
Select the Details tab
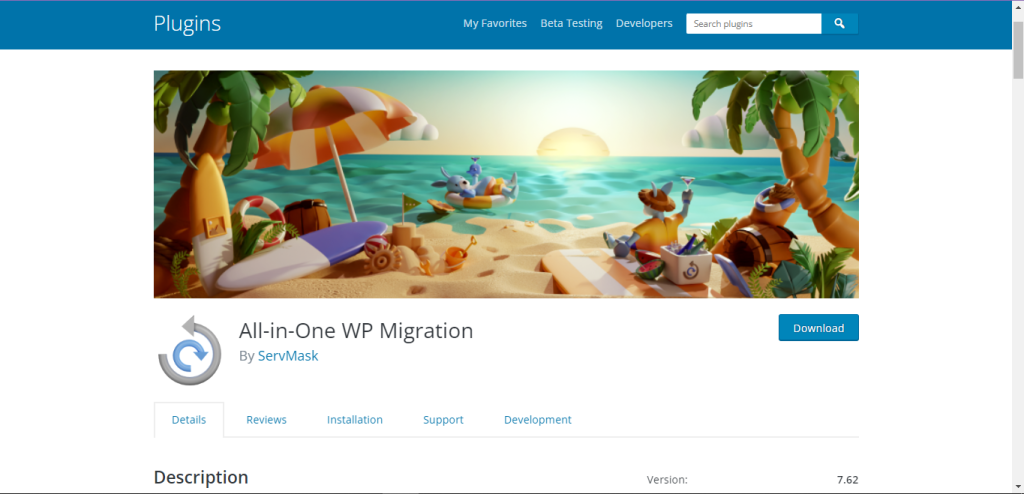point(189,420)
